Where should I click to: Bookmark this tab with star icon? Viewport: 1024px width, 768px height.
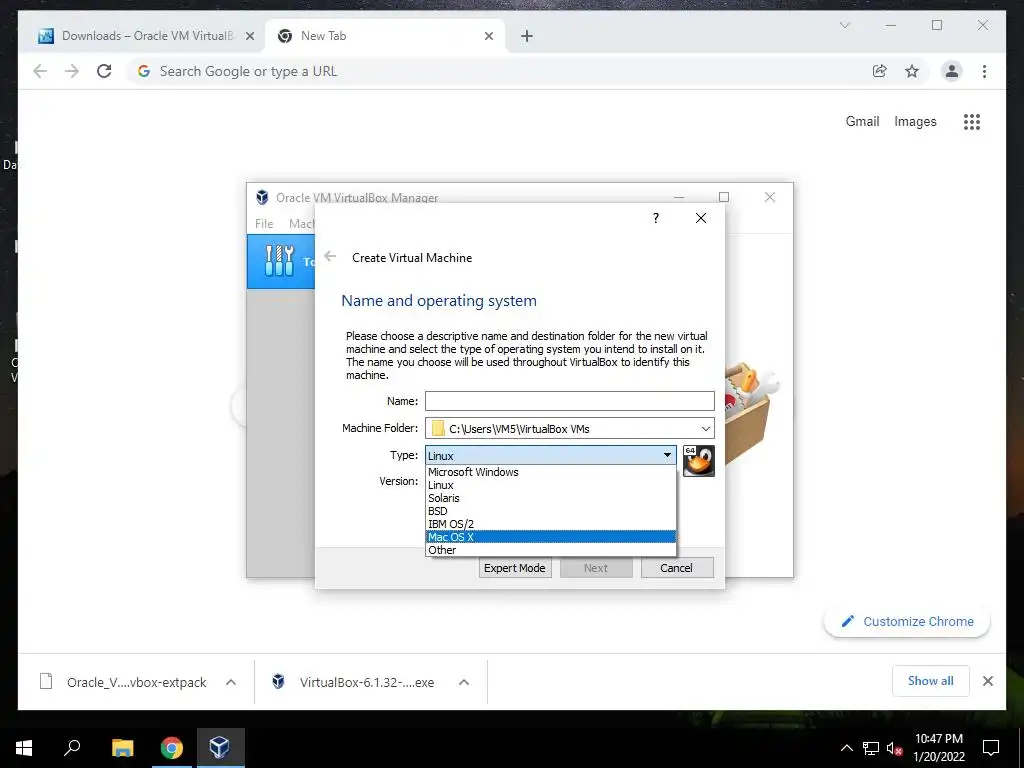(x=912, y=71)
